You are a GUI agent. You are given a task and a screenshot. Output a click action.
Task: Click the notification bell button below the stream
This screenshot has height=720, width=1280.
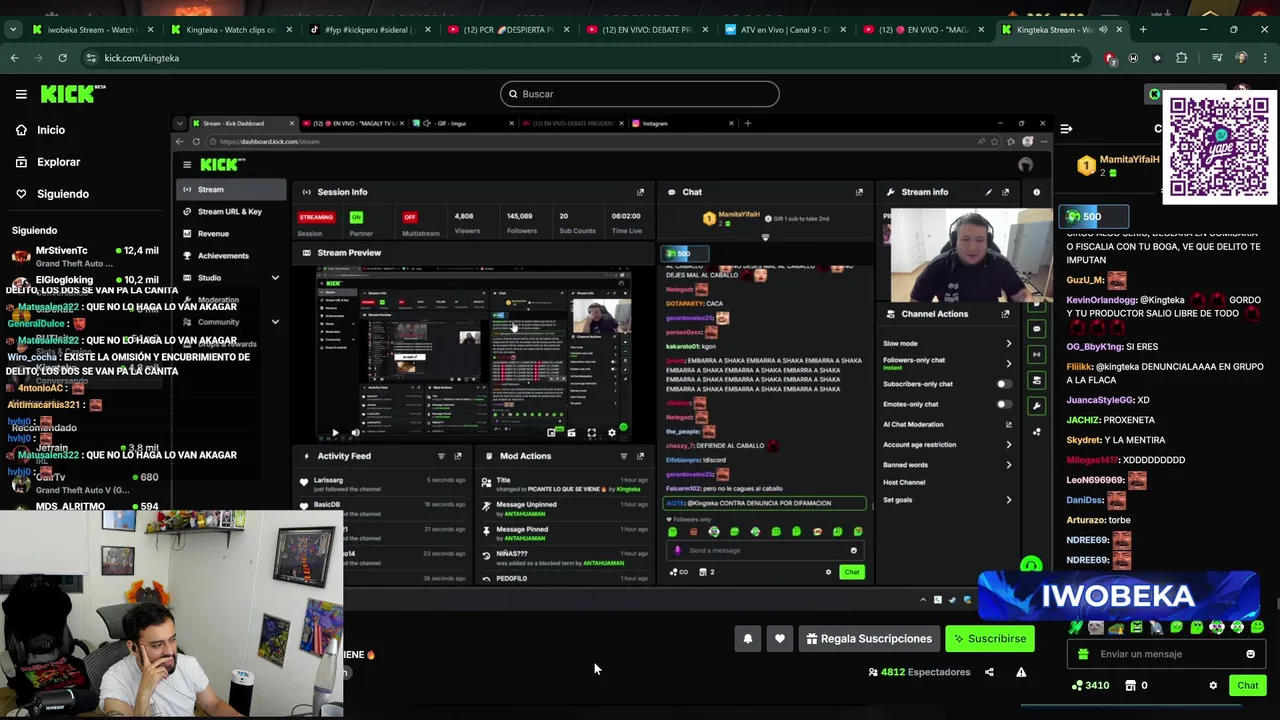tap(747, 639)
